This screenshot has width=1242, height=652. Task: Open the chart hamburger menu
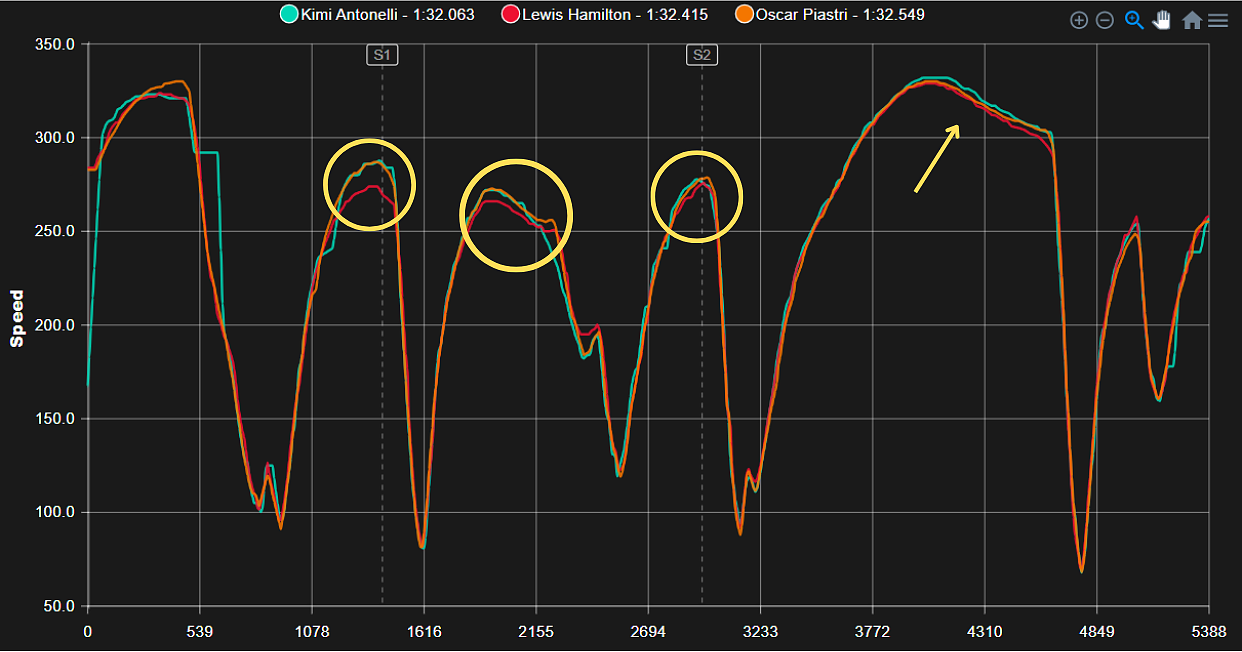tap(1218, 20)
